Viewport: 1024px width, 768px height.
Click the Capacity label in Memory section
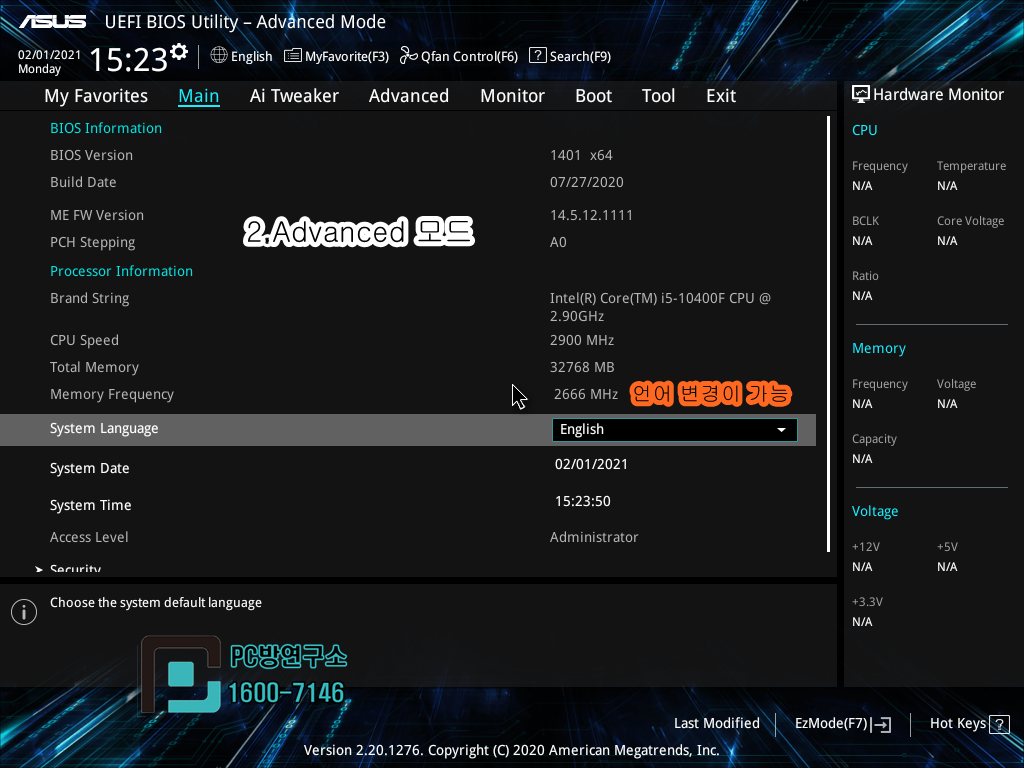click(874, 439)
